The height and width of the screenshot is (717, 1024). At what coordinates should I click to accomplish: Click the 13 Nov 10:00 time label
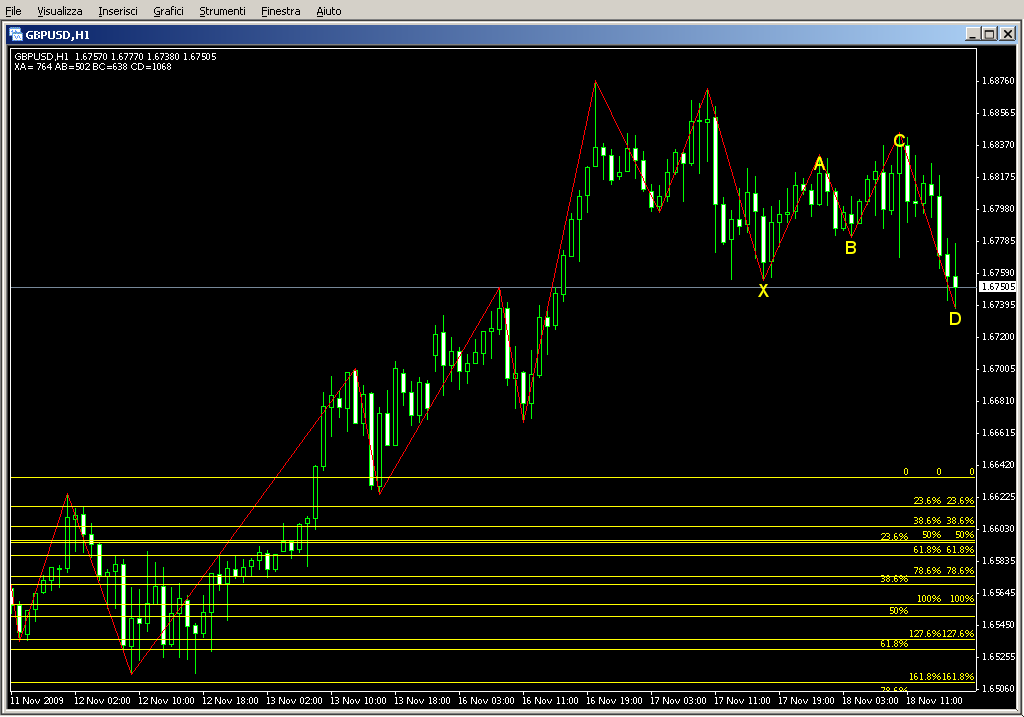click(358, 701)
